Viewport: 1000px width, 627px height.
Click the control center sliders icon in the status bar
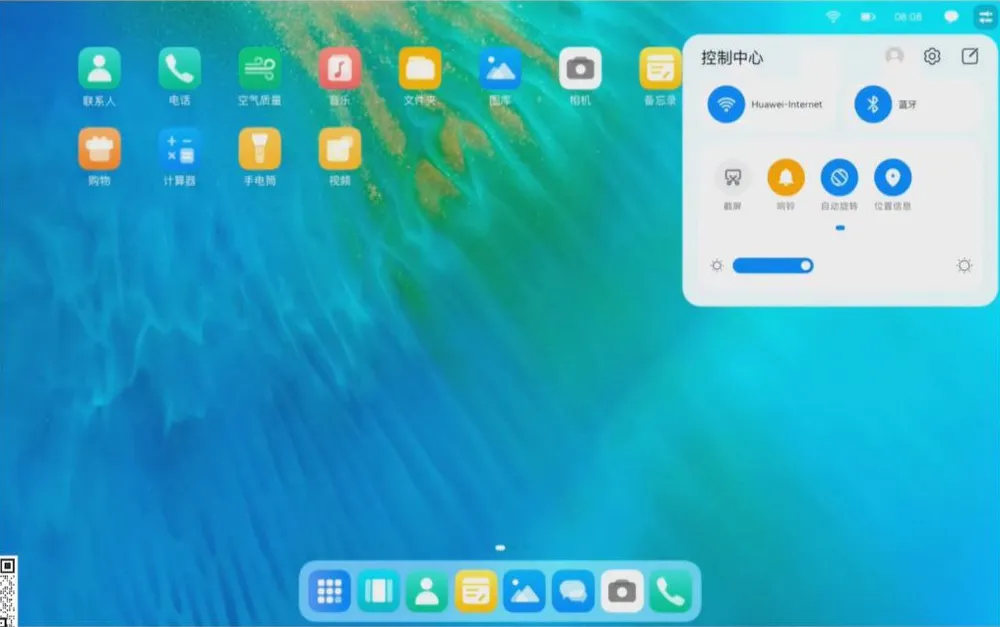[x=985, y=17]
